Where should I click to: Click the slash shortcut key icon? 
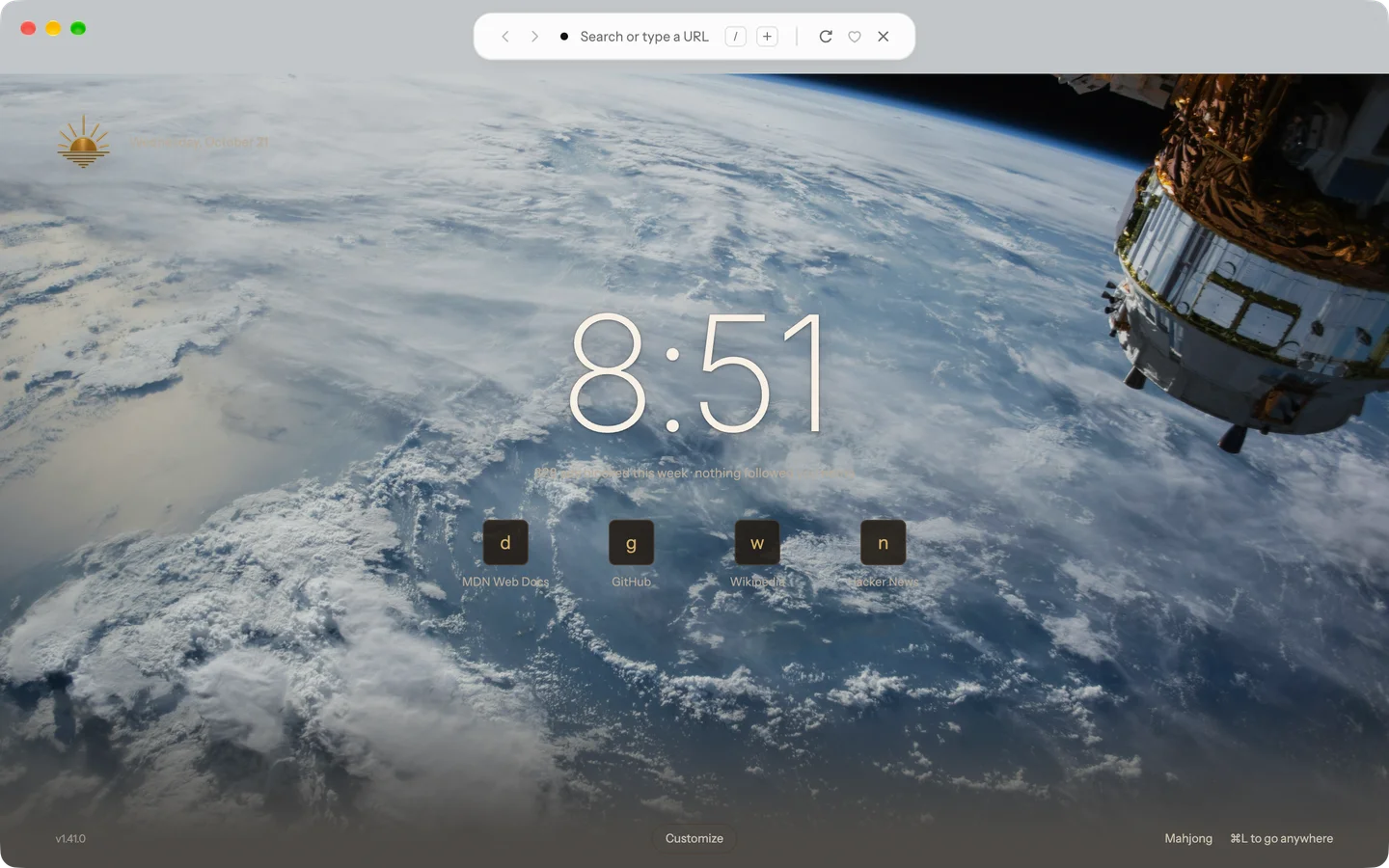(735, 37)
